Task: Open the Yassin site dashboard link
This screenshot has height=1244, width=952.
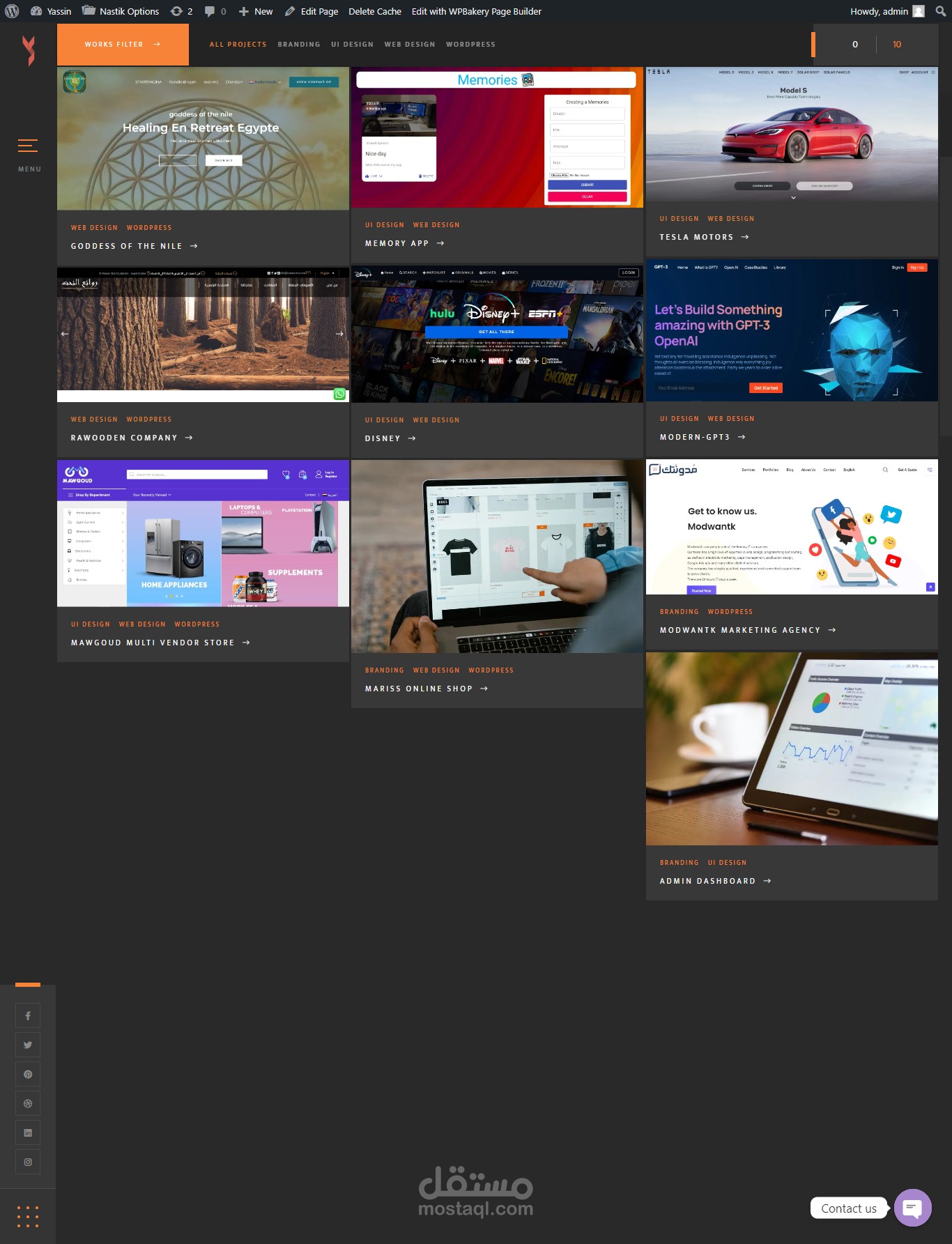Action: (51, 11)
